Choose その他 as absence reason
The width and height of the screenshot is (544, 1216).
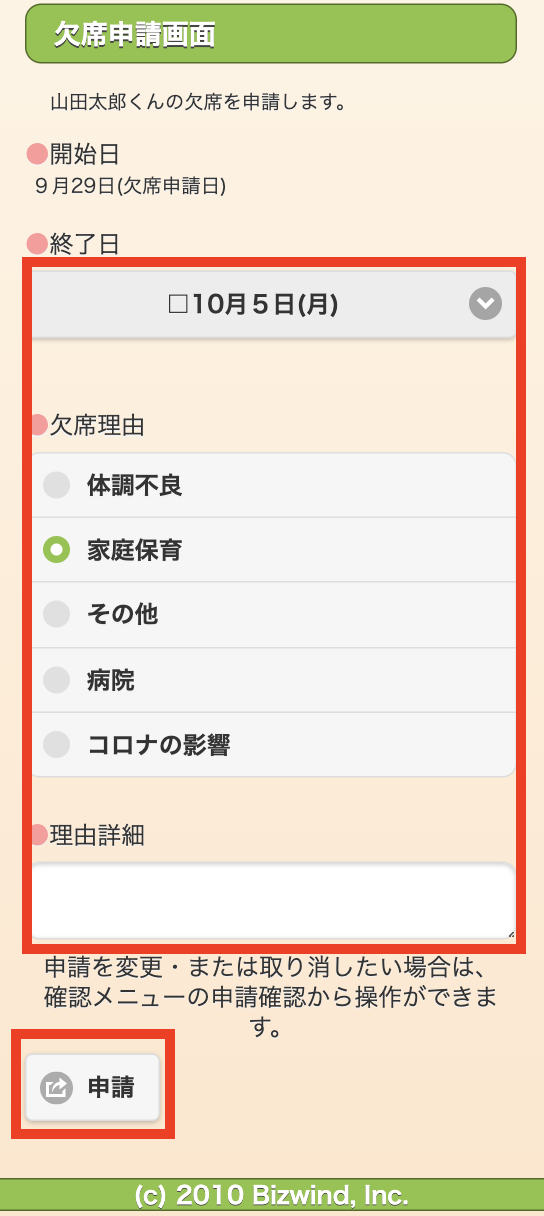[x=273, y=615]
